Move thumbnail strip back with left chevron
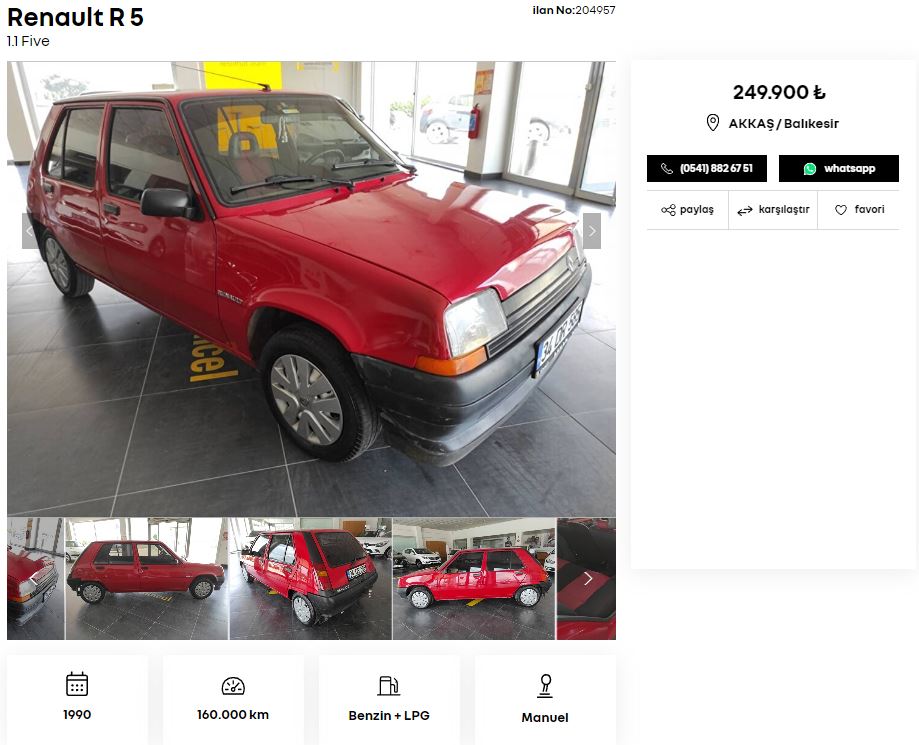The width and height of the screenshot is (919, 745). pos(33,579)
